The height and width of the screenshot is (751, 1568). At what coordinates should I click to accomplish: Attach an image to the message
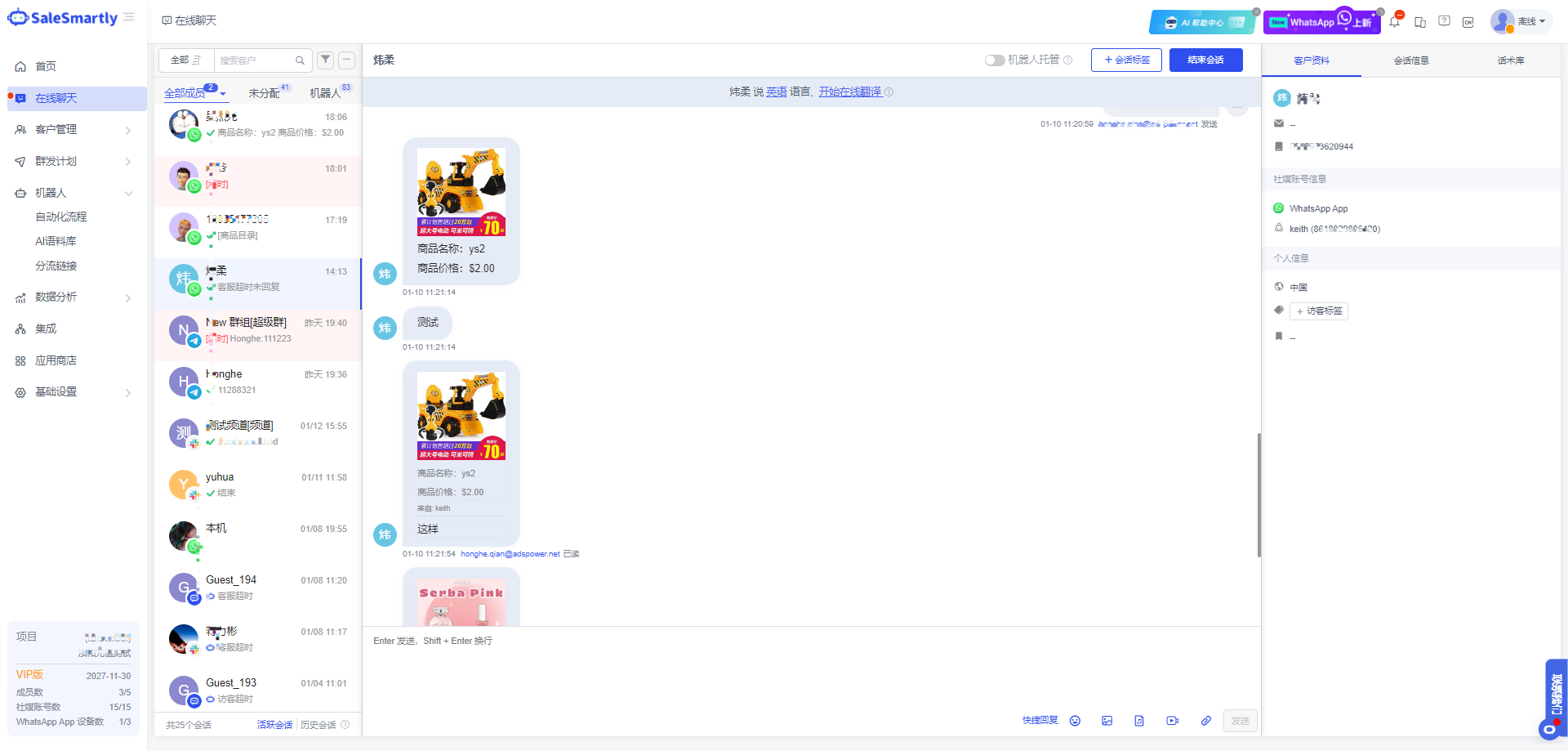click(x=1107, y=721)
